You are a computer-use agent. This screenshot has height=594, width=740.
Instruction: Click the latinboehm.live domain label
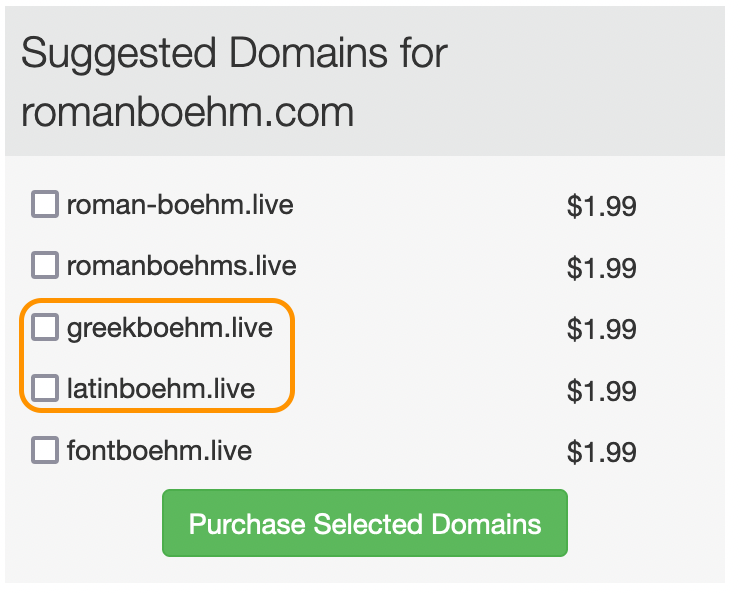tap(160, 389)
